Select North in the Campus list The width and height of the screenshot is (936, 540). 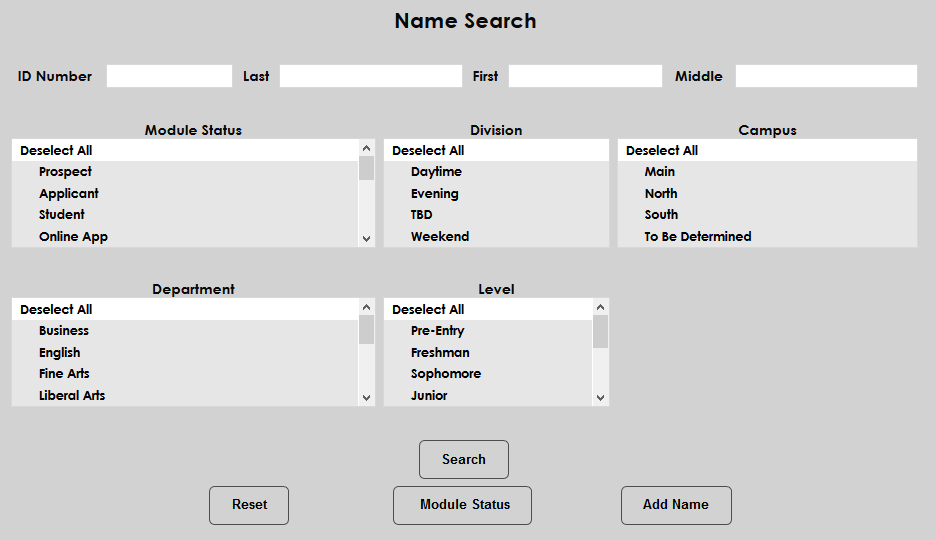[661, 194]
